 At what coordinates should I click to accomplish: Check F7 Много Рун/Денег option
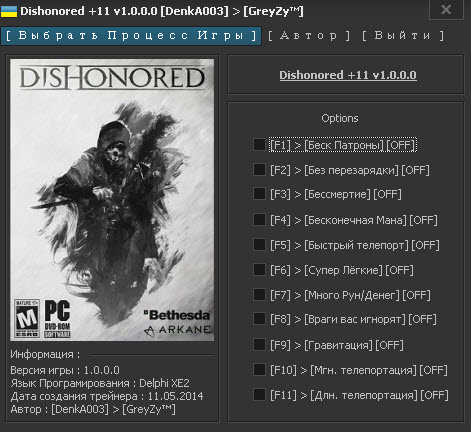pyautogui.click(x=259, y=295)
